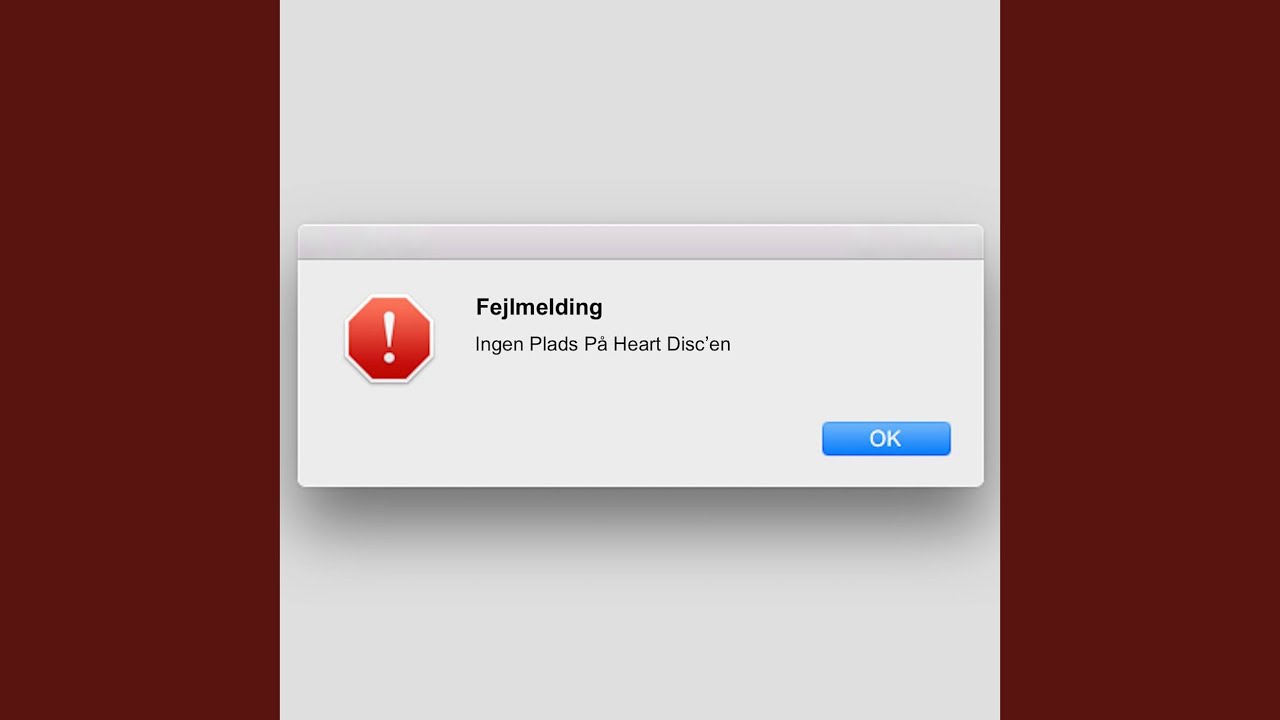This screenshot has width=1280, height=720.
Task: Click the word "Disc'en" in the message
Action: tap(698, 344)
